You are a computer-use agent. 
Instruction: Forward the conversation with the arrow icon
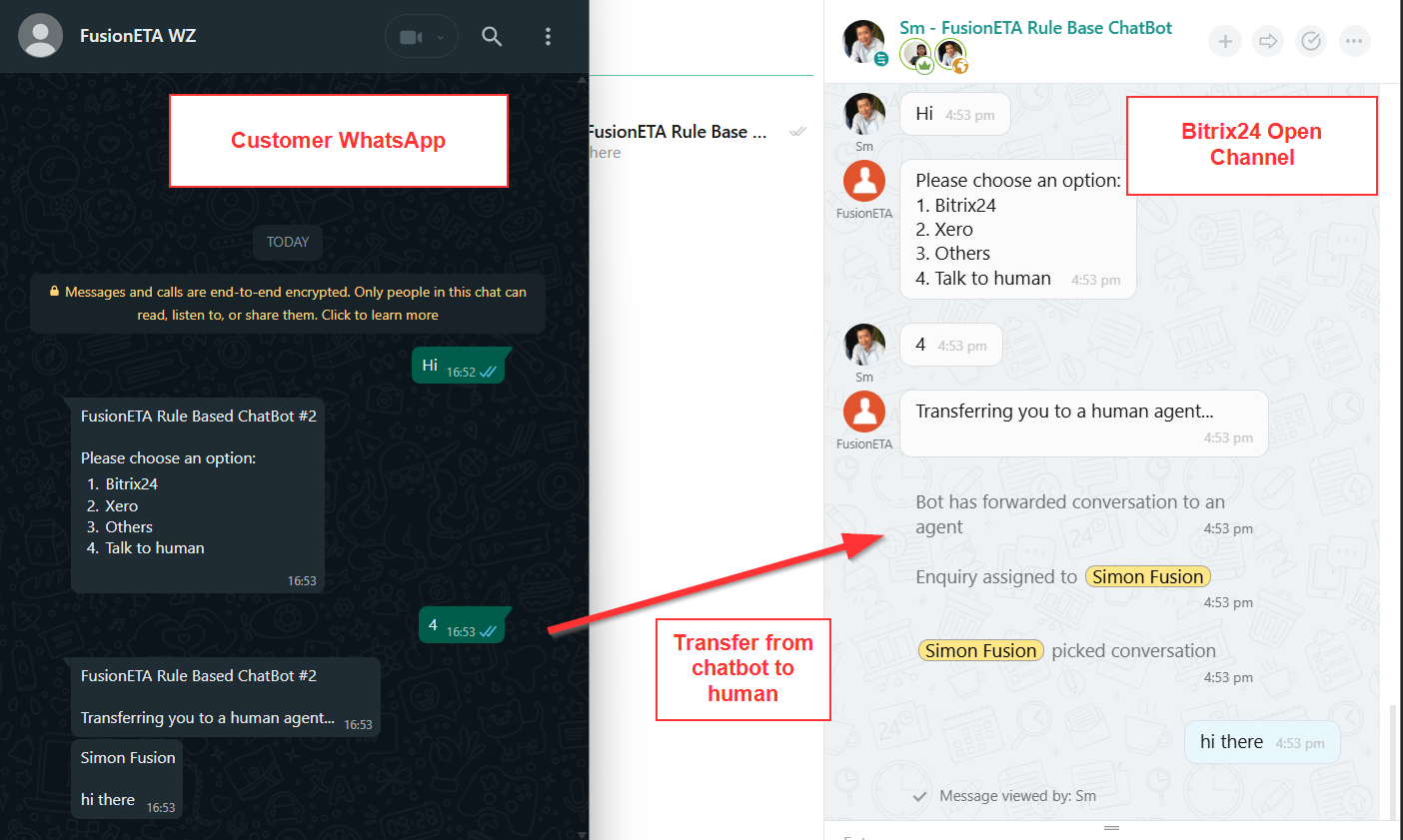point(1268,41)
